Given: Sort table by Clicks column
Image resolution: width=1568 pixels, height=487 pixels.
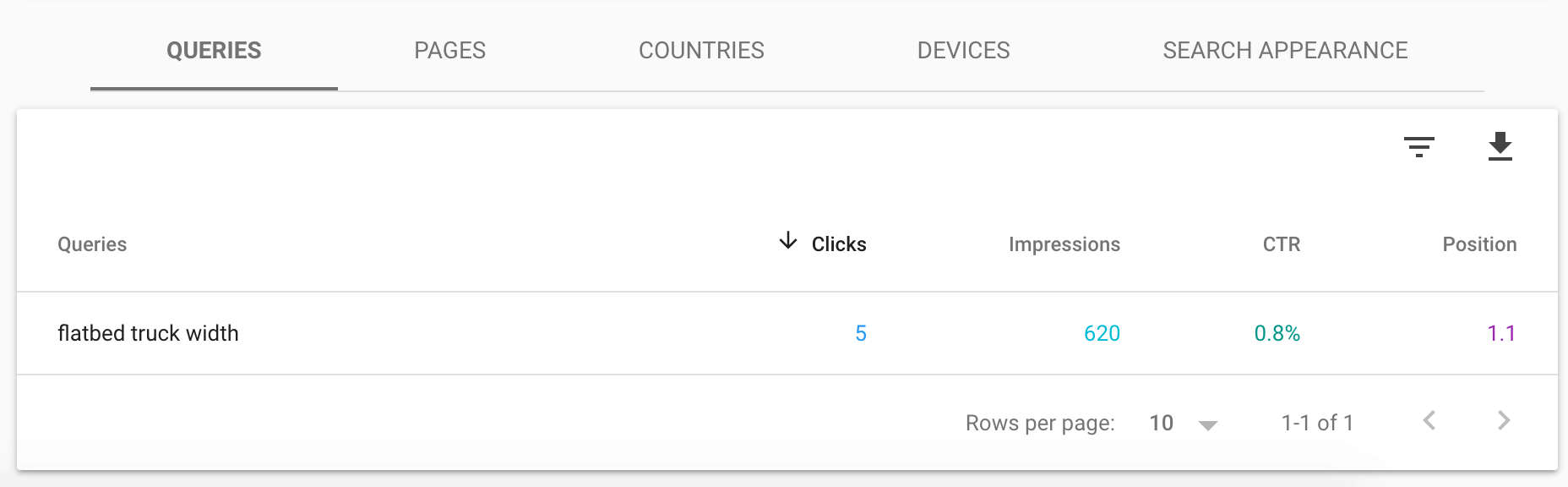Looking at the screenshot, I should tap(838, 244).
